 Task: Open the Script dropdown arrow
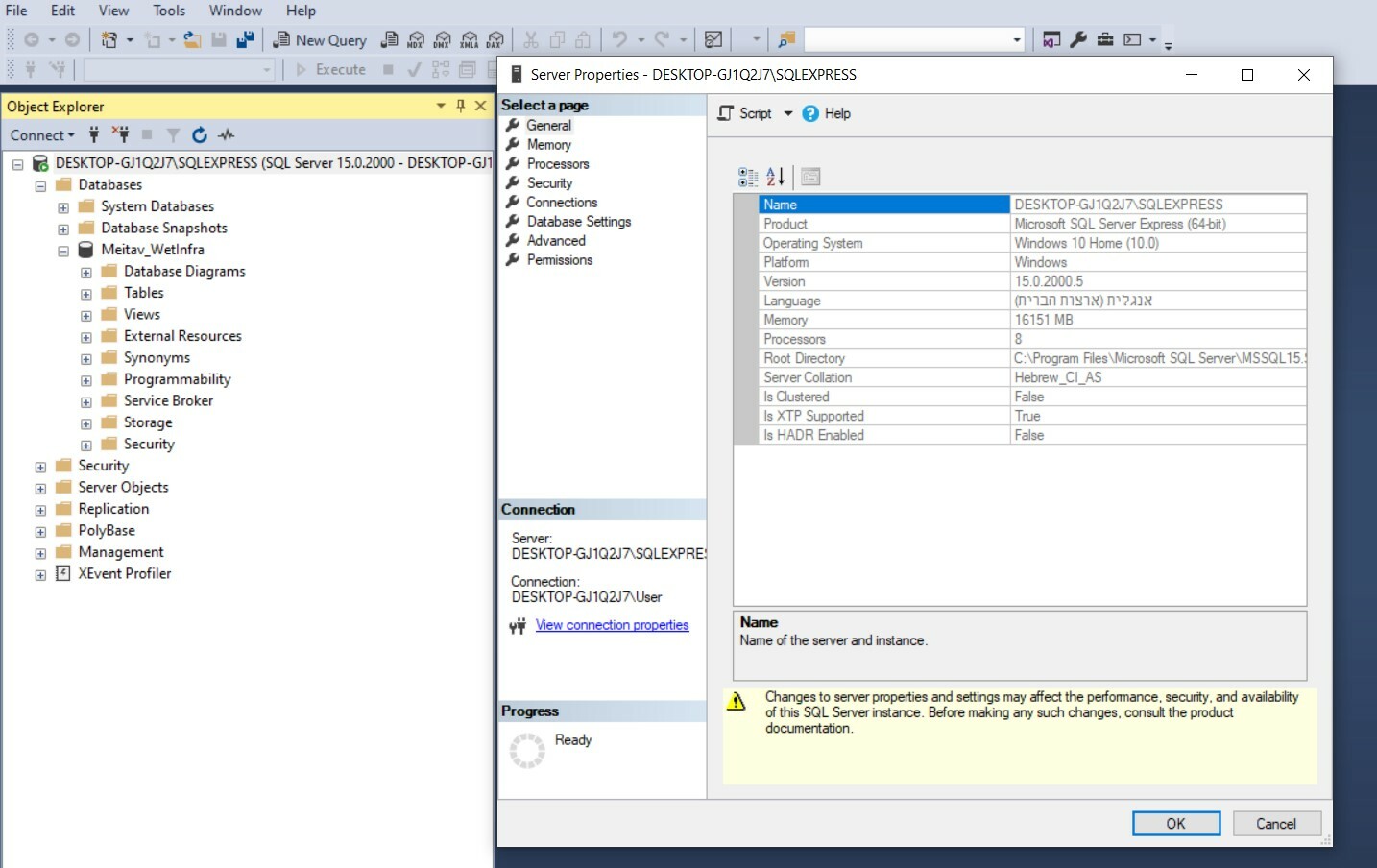tap(788, 113)
